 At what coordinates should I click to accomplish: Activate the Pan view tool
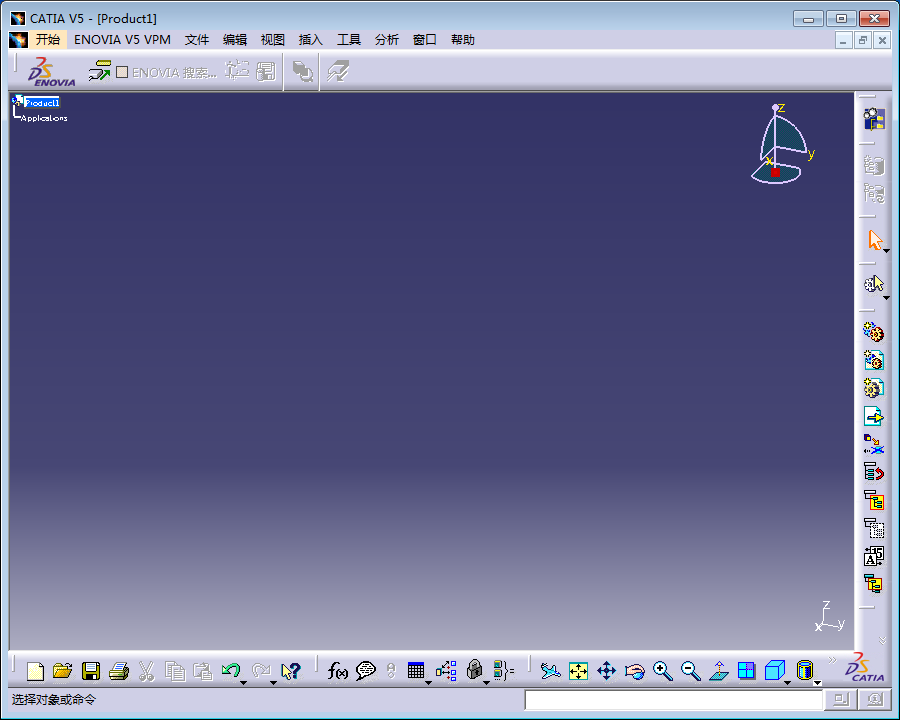coord(607,671)
